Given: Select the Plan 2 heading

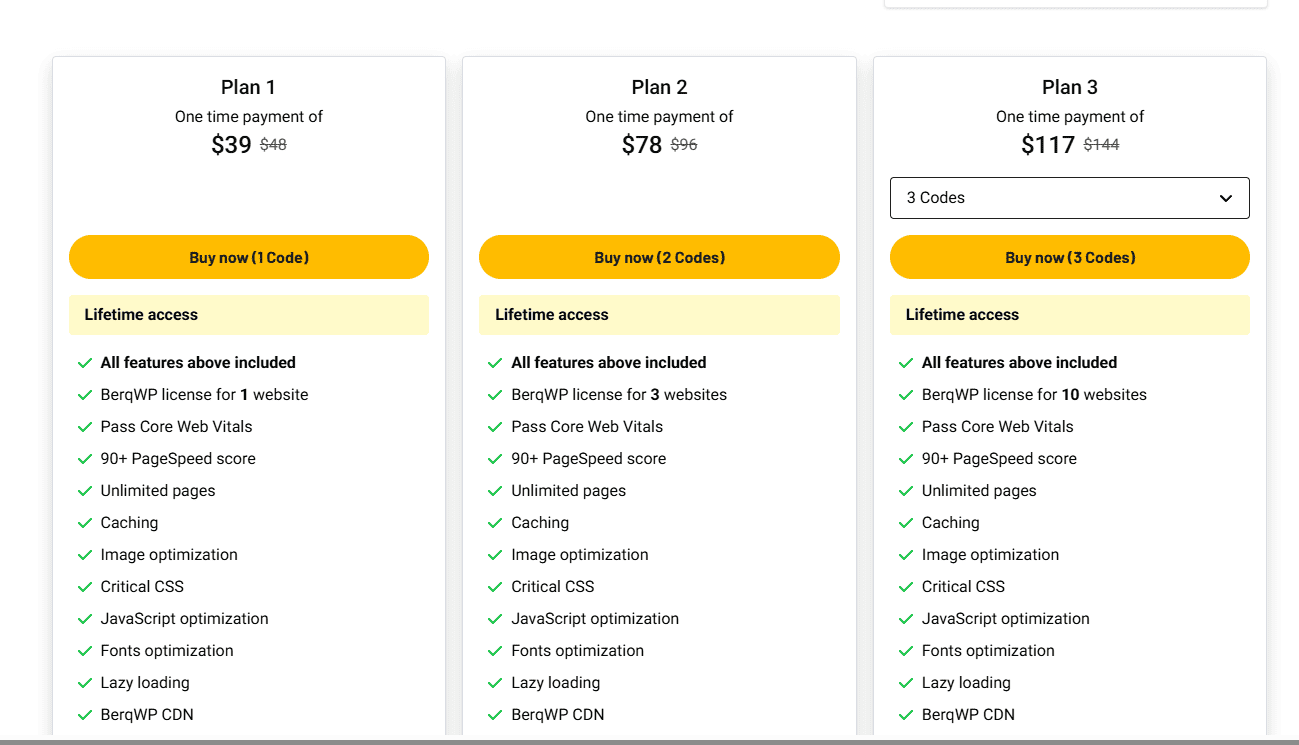Looking at the screenshot, I should 659,87.
